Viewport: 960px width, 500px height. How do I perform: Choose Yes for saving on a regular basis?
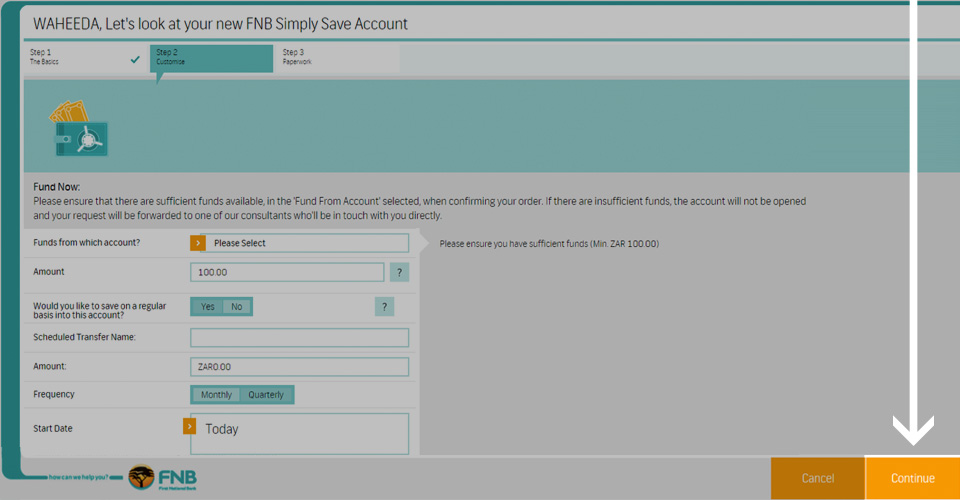[208, 307]
